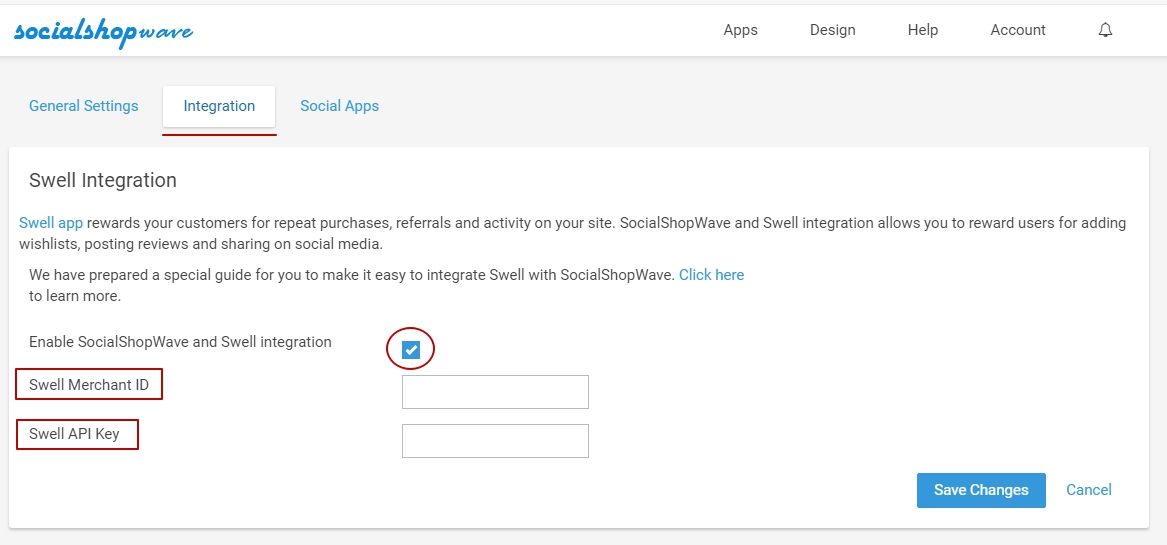Open the Help menu
Viewport: 1167px width, 545px height.
pyautogui.click(x=923, y=31)
